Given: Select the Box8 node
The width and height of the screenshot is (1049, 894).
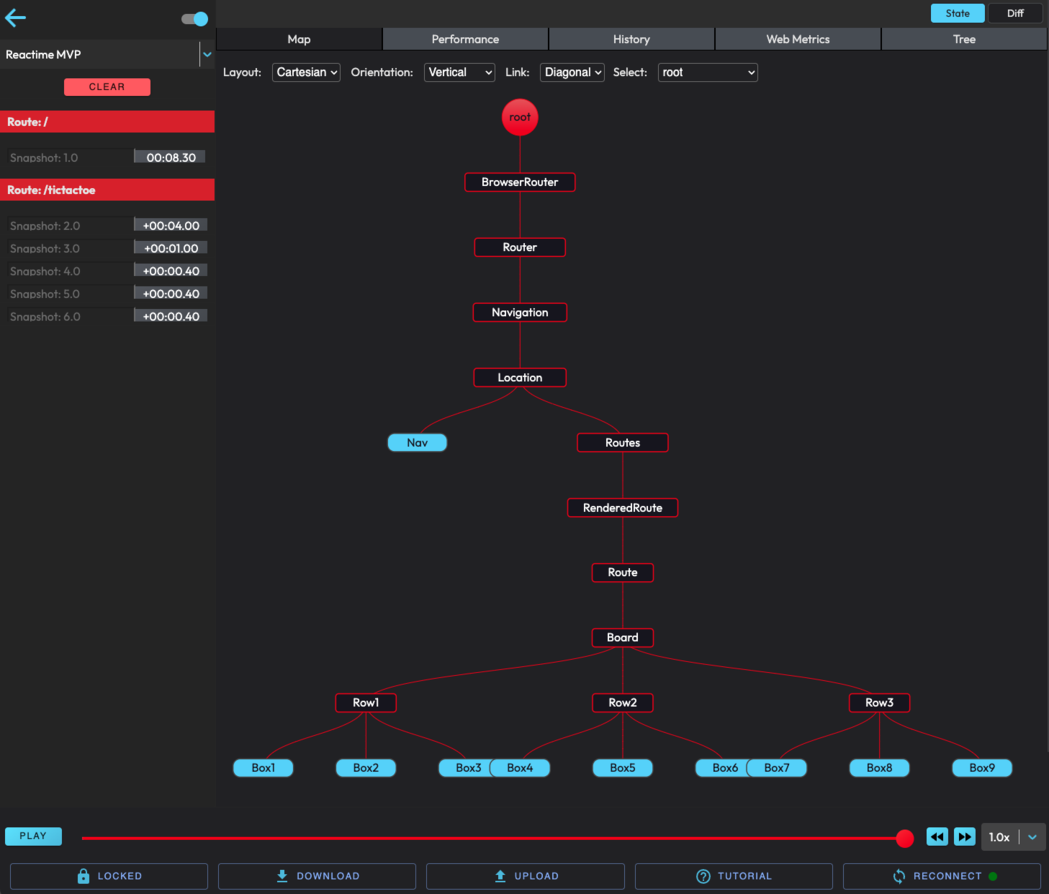Looking at the screenshot, I should click(x=879, y=768).
